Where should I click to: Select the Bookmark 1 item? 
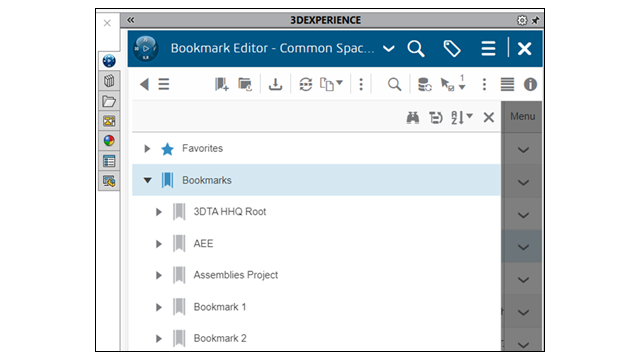tap(220, 307)
